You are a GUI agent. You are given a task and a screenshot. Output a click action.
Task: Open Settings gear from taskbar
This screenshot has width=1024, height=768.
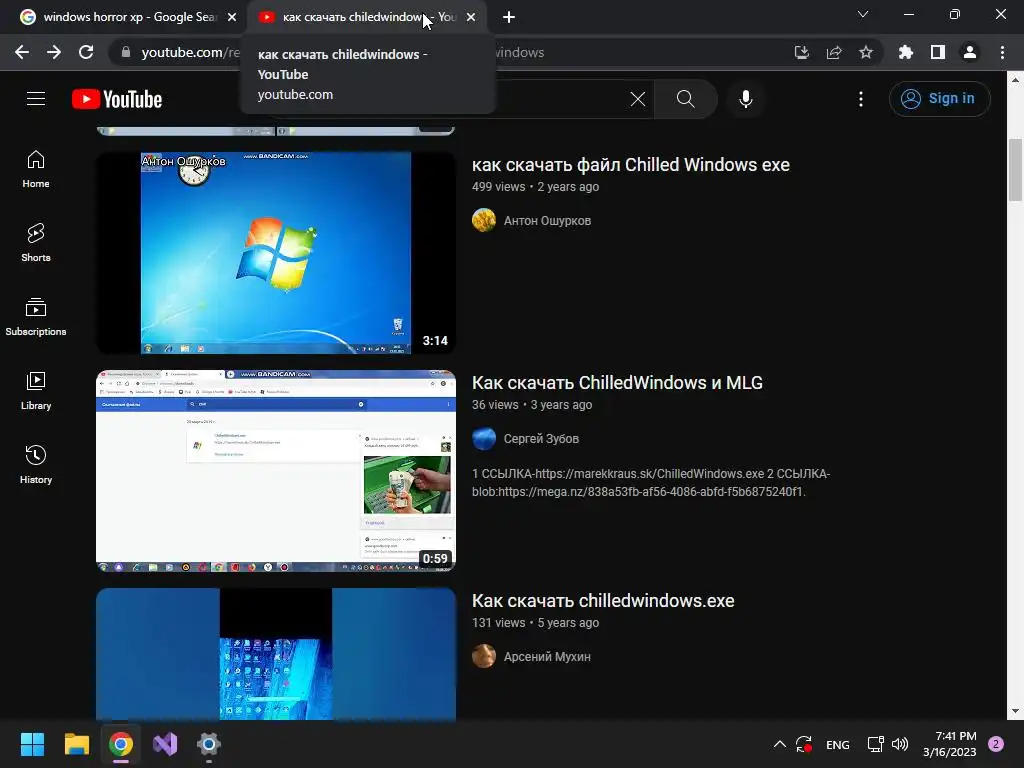[208, 744]
